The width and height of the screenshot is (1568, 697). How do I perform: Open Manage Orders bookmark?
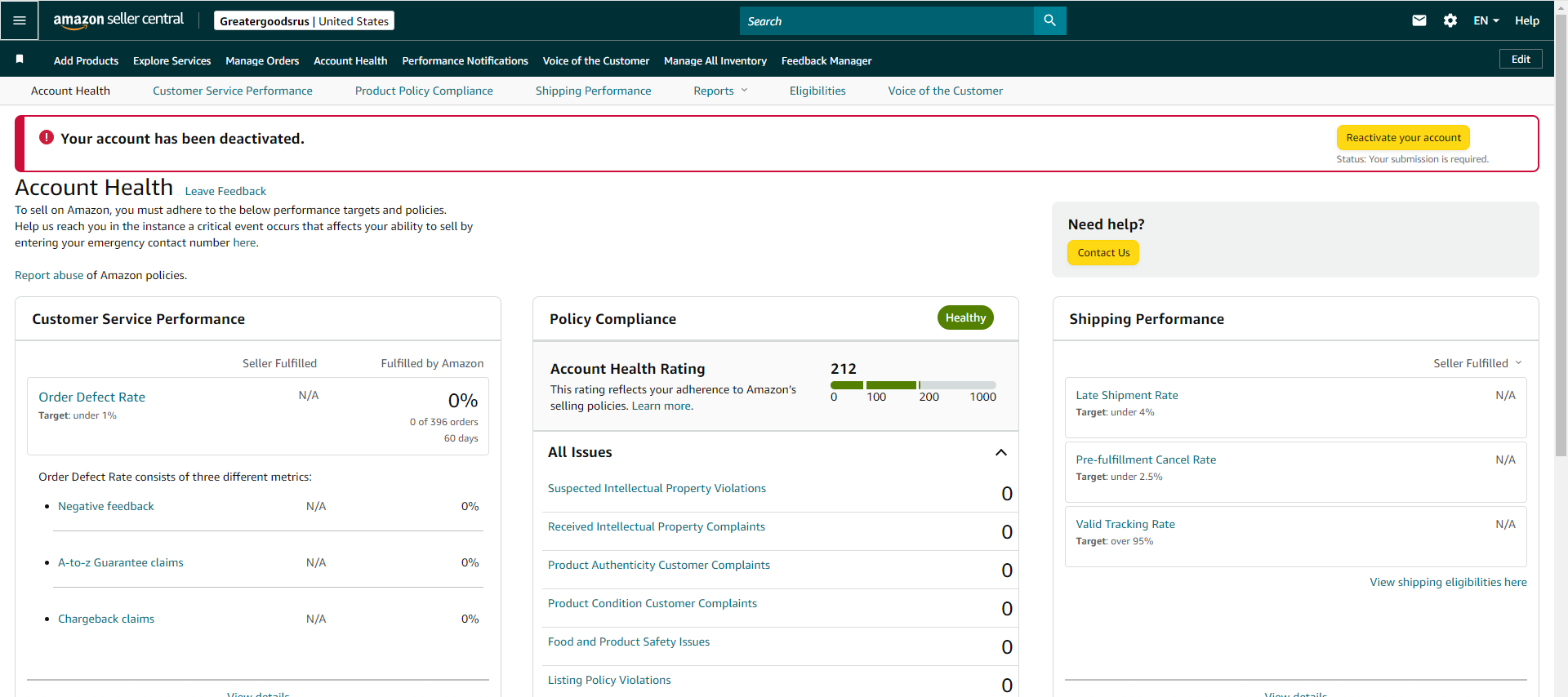[262, 60]
